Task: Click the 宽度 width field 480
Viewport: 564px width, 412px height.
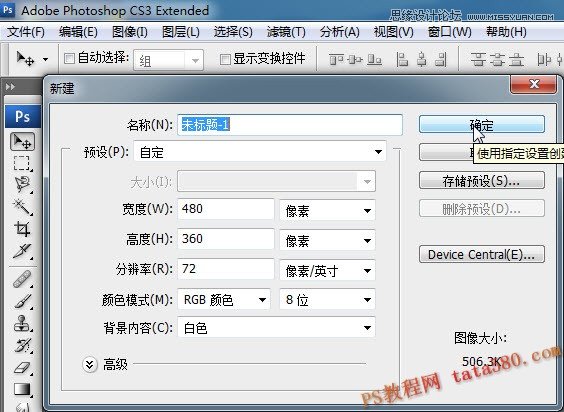Action: (x=226, y=209)
